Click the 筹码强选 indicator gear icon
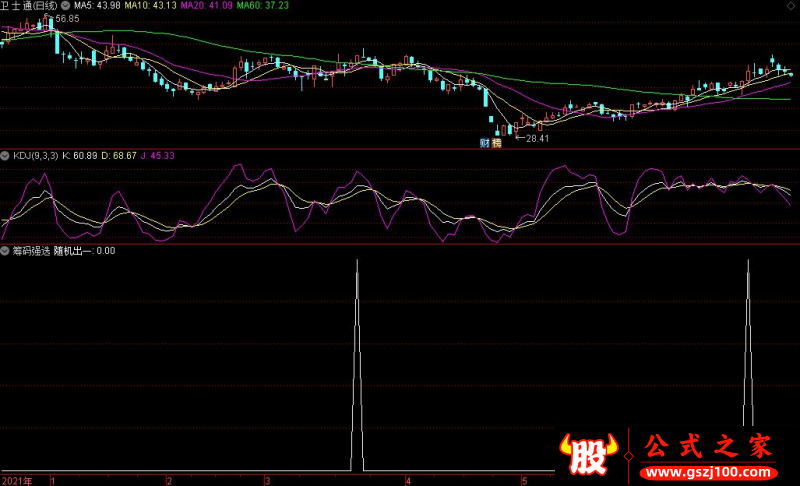The image size is (800, 486). point(5,251)
